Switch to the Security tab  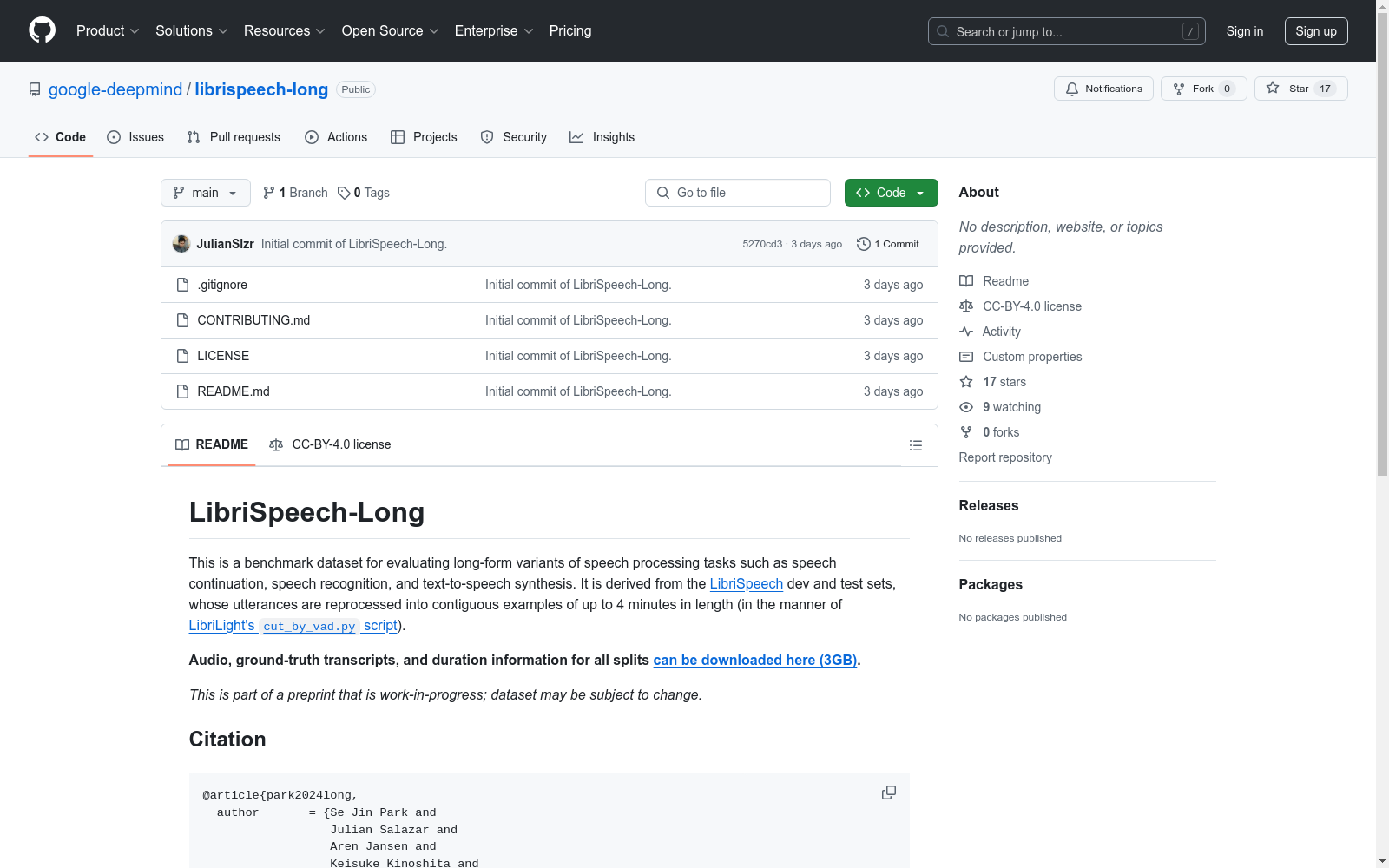(x=514, y=137)
